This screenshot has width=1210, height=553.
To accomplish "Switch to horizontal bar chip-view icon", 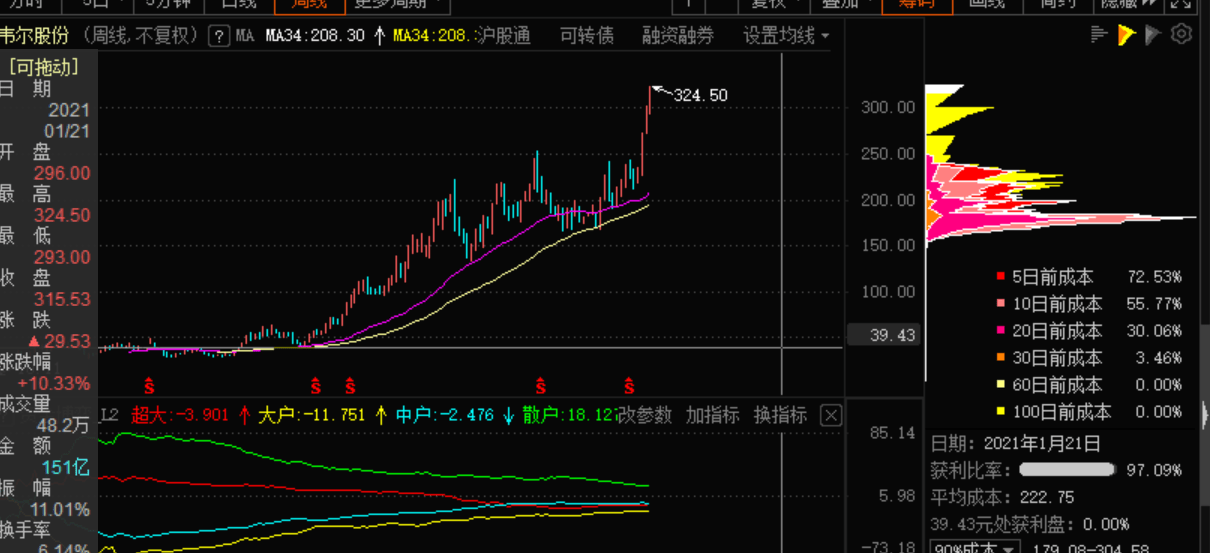I will (1100, 36).
